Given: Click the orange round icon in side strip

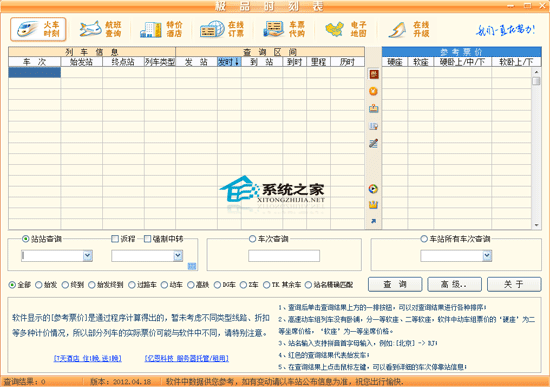Looking at the screenshot, I should pos(374,91).
